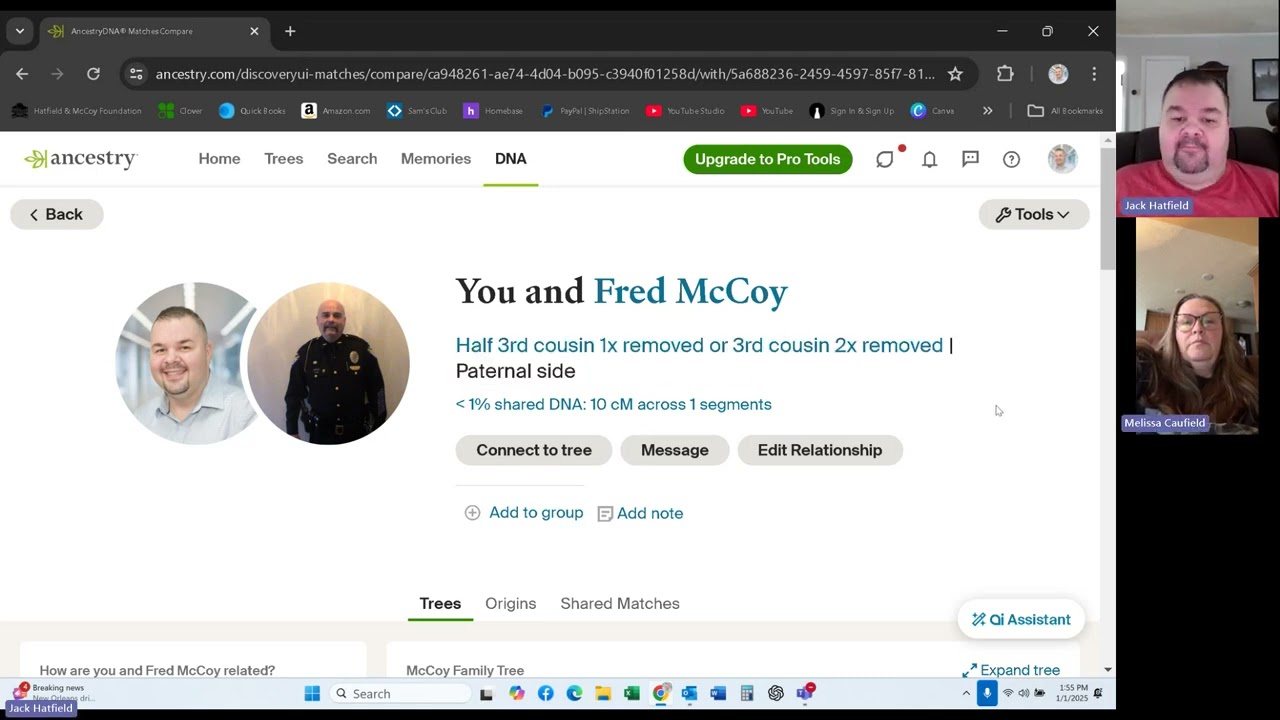Click Upgrade to Pro Tools
The height and width of the screenshot is (720, 1280).
coord(768,159)
